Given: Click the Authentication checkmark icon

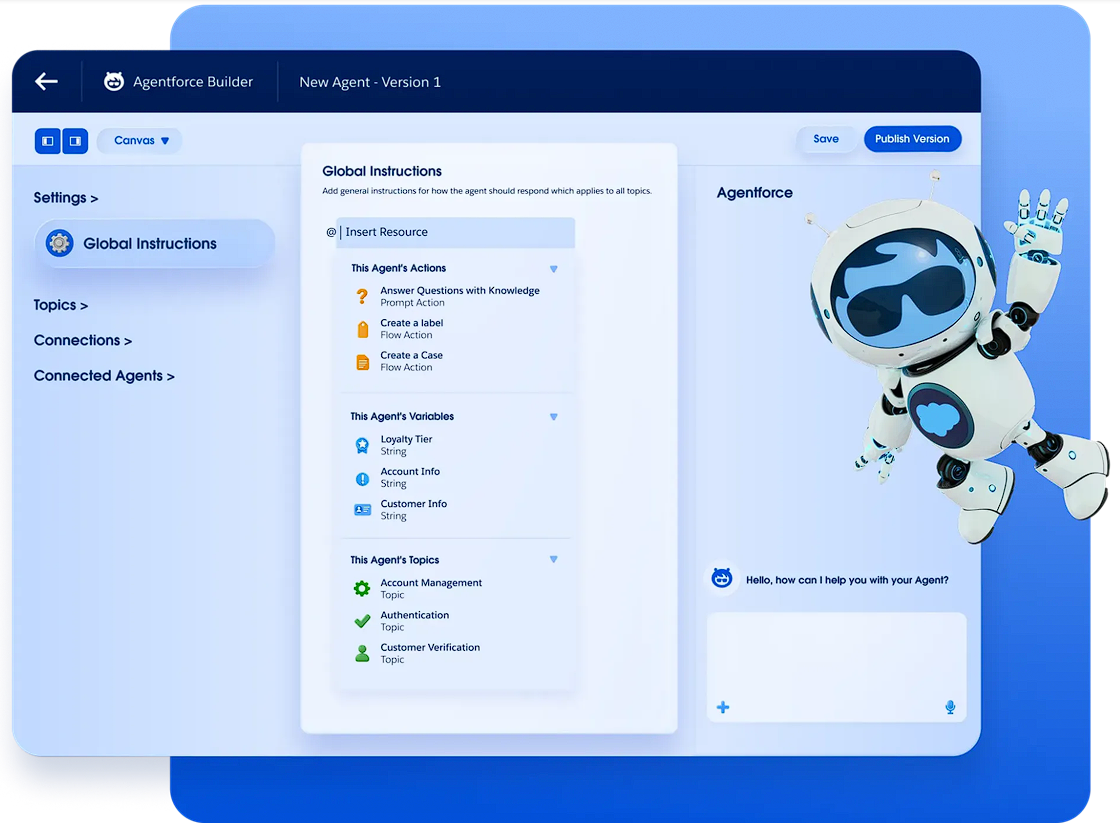Looking at the screenshot, I should click(x=362, y=621).
